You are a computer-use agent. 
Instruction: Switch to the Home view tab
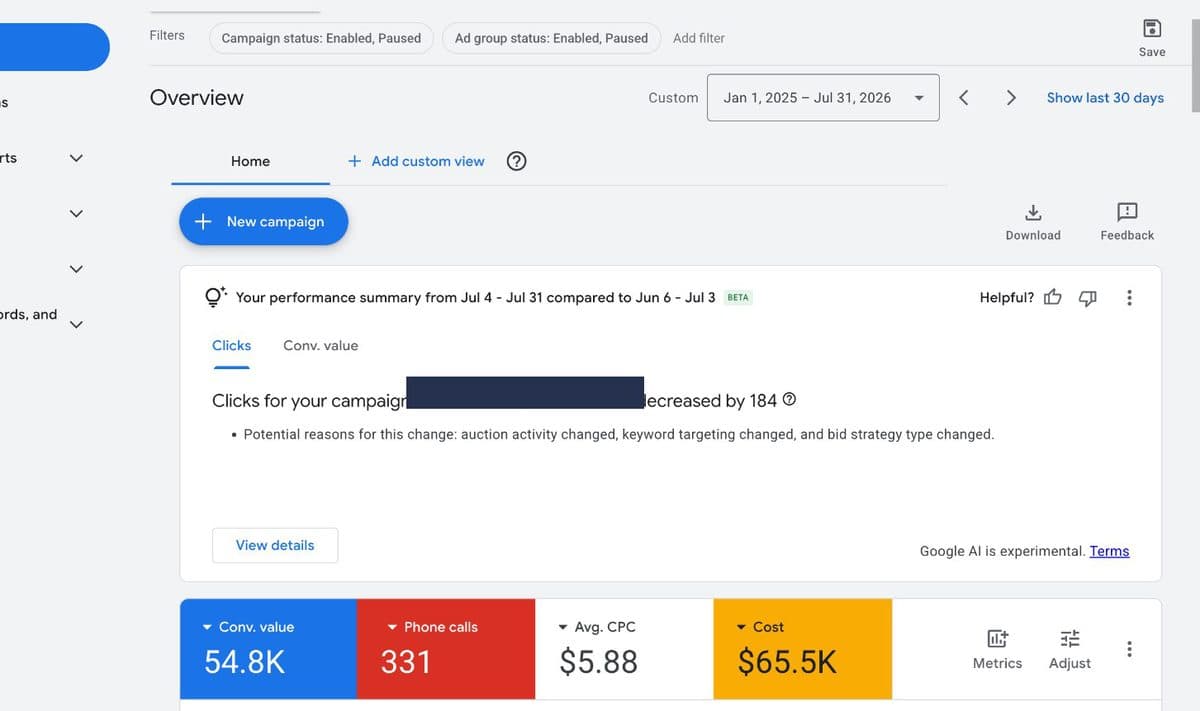250,161
